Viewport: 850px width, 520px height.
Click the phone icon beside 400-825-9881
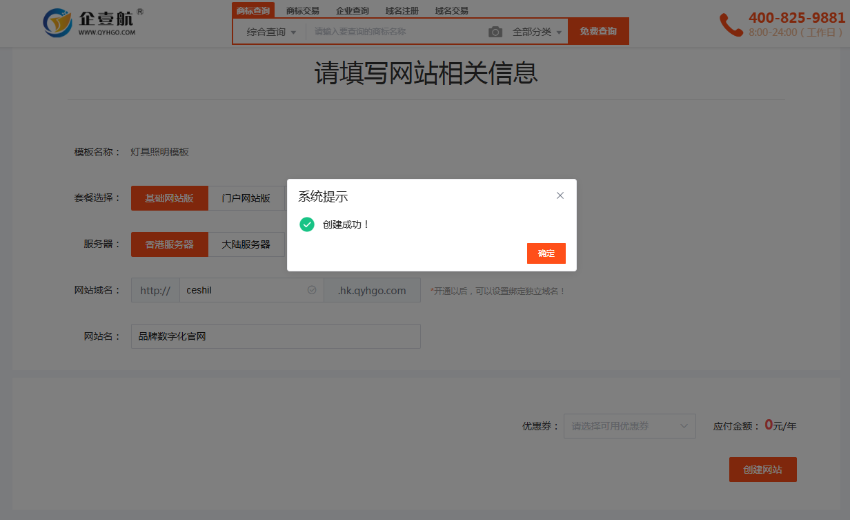[731, 24]
